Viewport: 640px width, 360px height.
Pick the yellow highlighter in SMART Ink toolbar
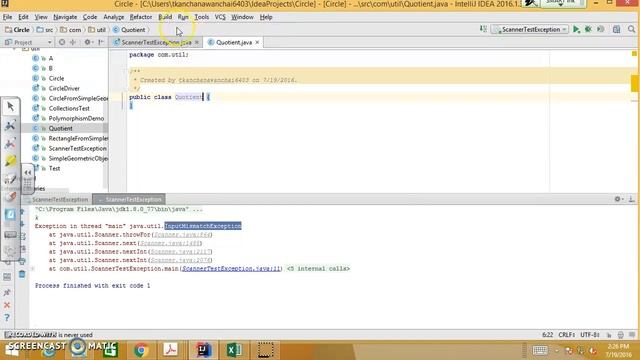(x=11, y=161)
